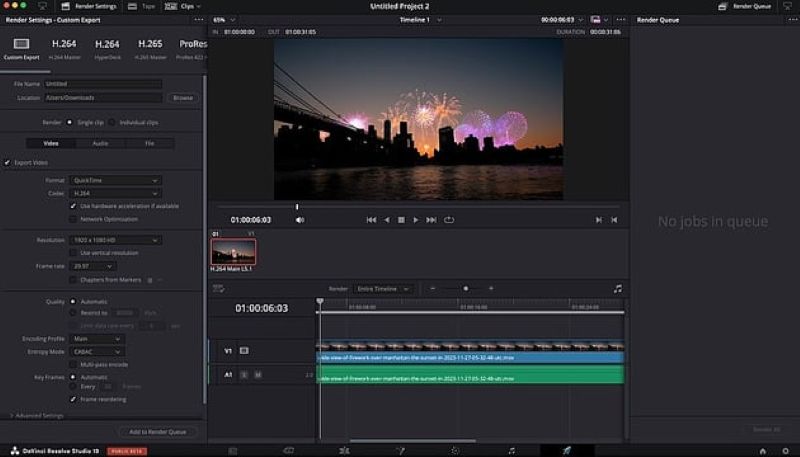Disable the Export Video checkbox
Viewport: 800px width, 457px height.
[x=7, y=162]
